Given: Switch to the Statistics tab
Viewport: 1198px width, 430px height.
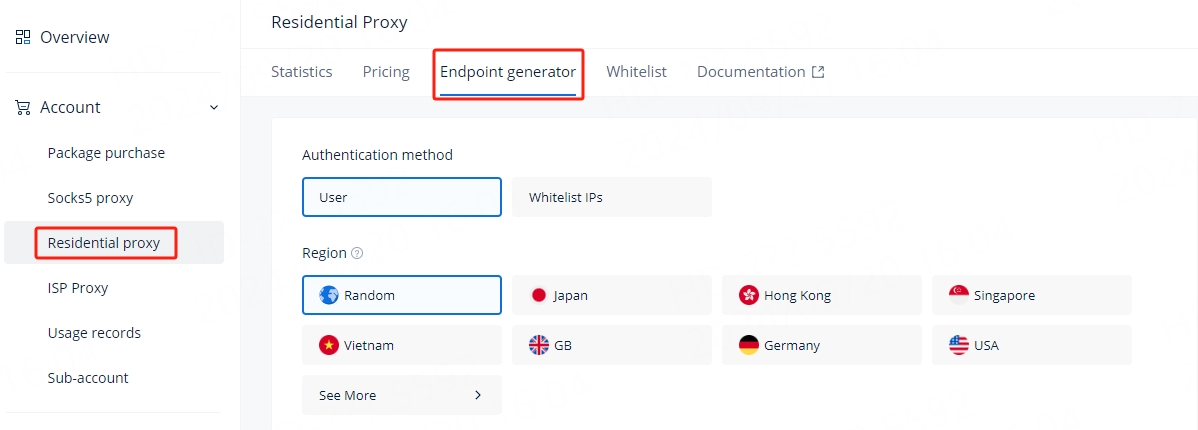Looking at the screenshot, I should [x=302, y=72].
